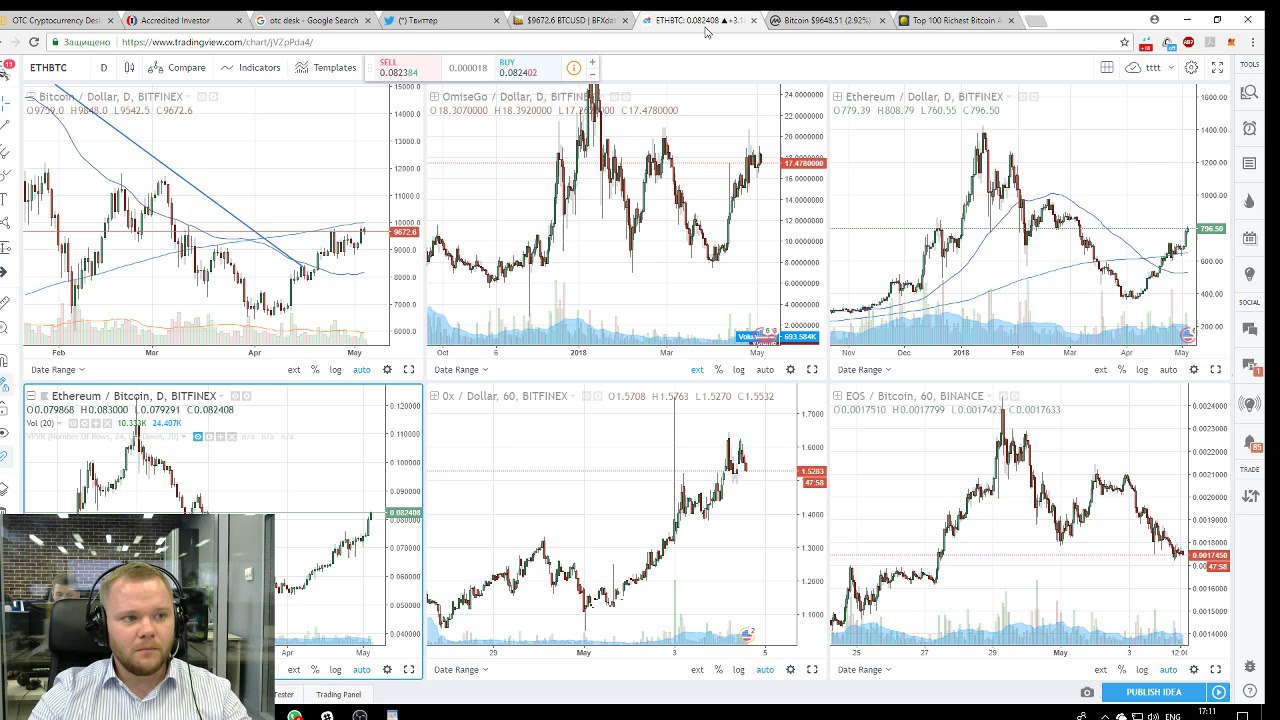Screen dimensions: 1280x720
Task: Take a chart snapshot with camera icon
Action: pyautogui.click(x=1087, y=692)
